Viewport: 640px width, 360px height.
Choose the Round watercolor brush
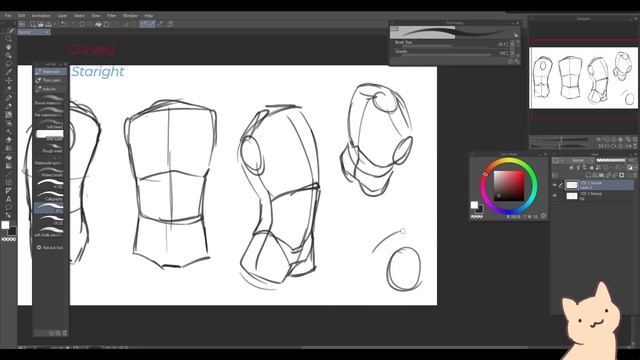(49, 100)
